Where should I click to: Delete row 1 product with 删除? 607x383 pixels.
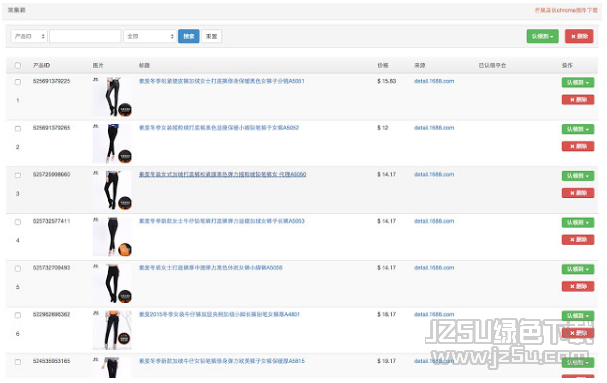(x=578, y=100)
